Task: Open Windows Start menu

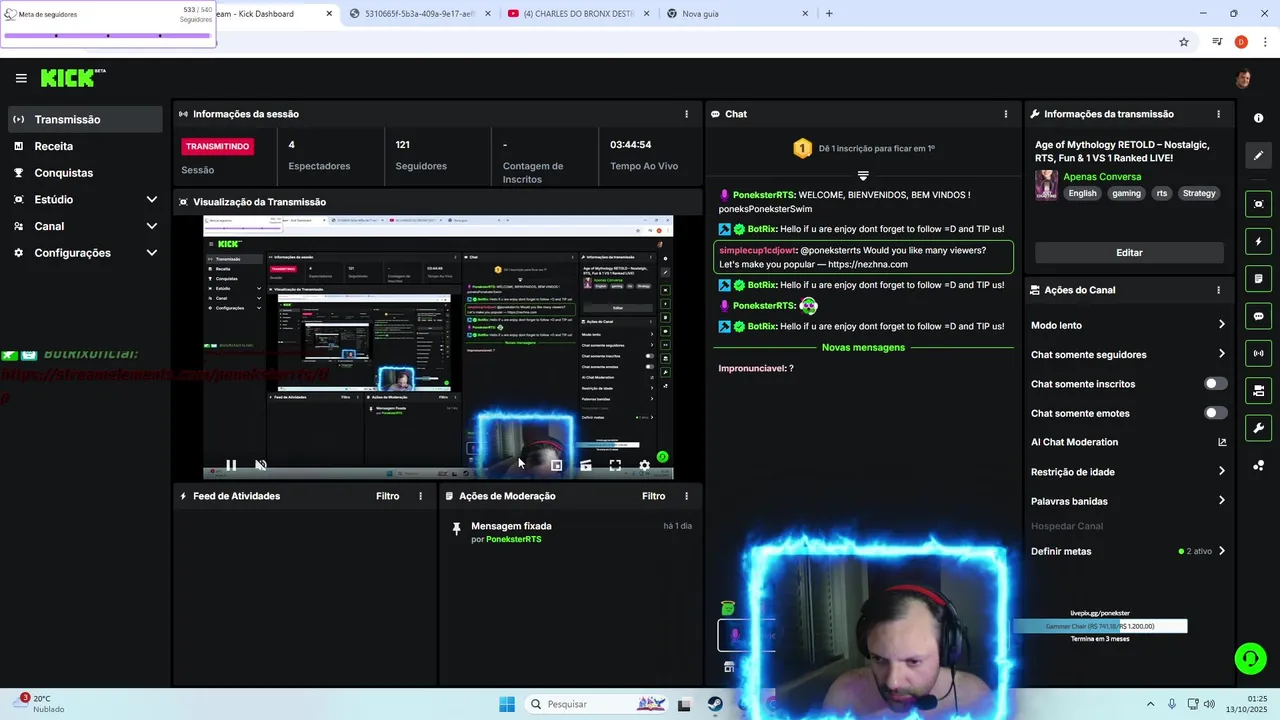Action: pos(506,704)
